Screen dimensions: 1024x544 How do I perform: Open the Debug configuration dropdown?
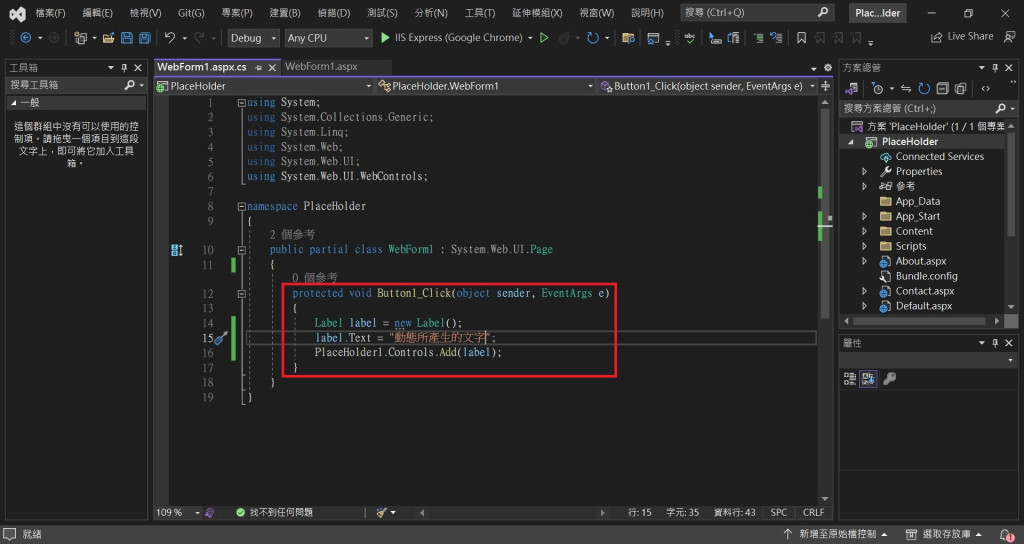tap(252, 38)
